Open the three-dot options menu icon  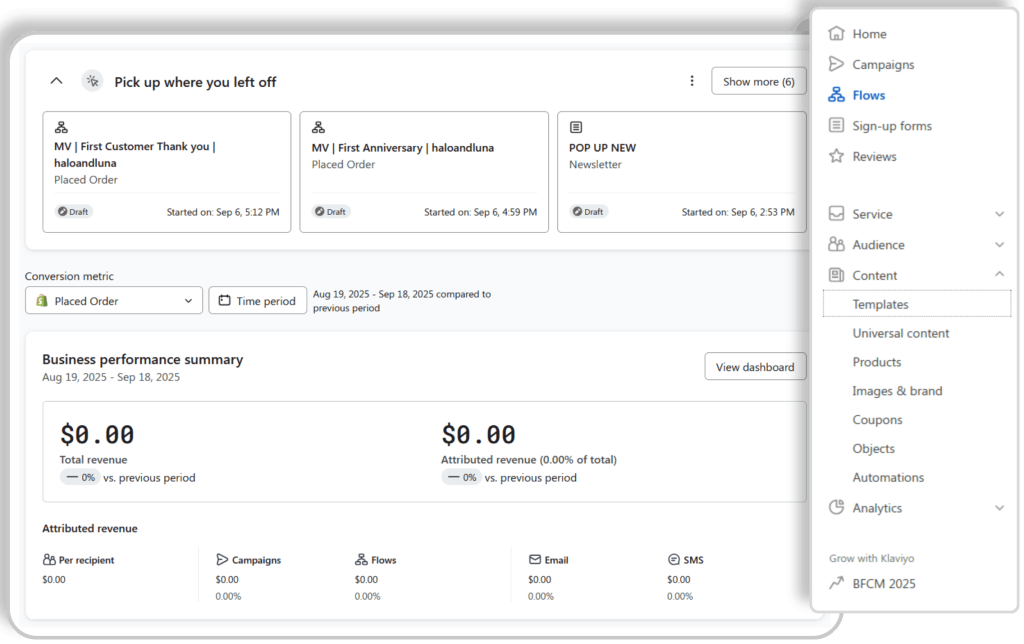tap(692, 81)
